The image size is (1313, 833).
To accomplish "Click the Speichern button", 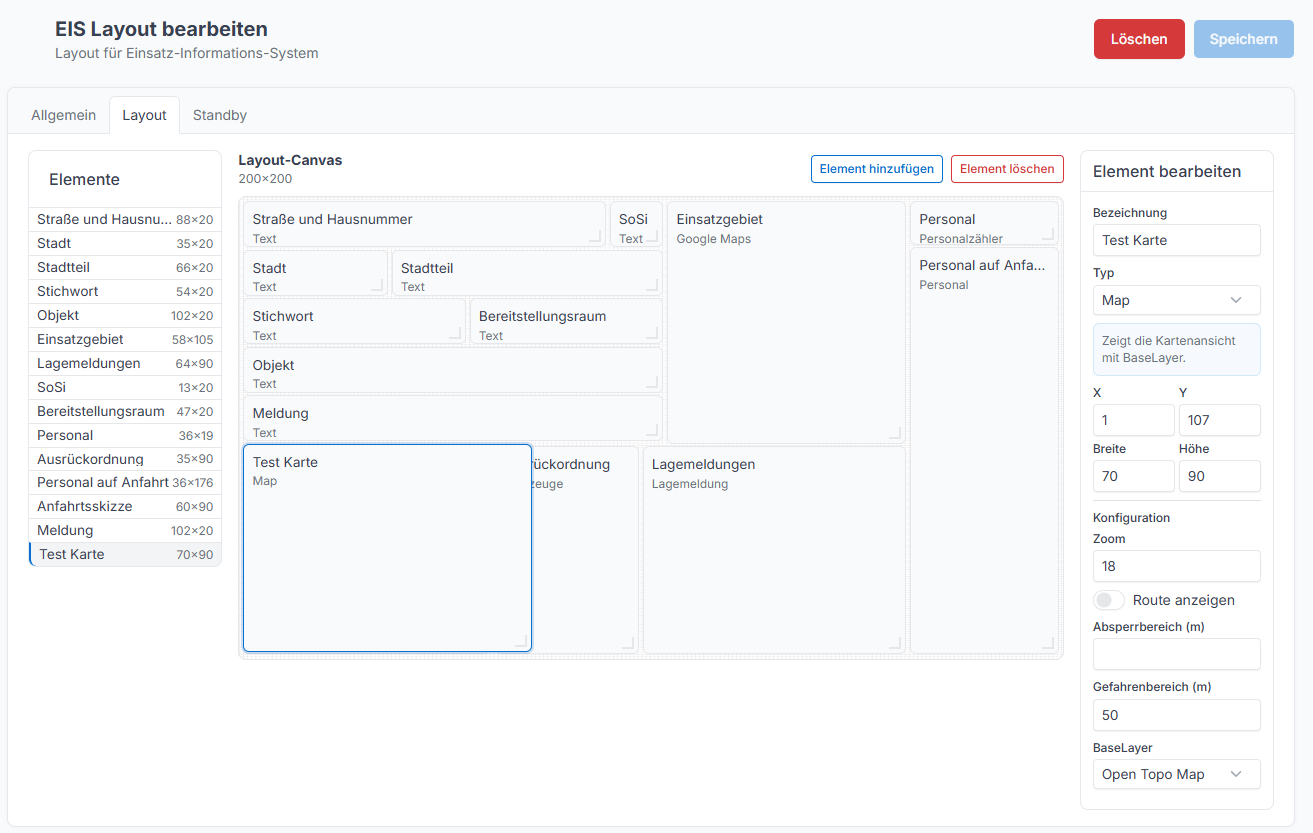I will (1243, 39).
